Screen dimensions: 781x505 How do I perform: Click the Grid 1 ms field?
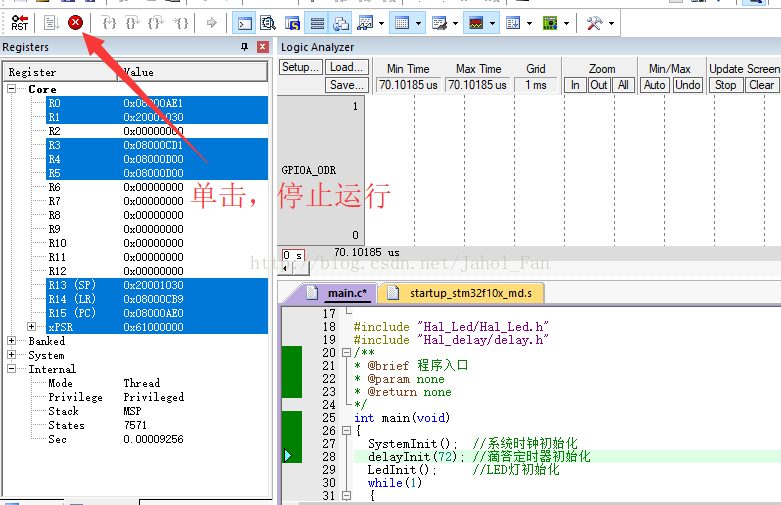point(536,85)
